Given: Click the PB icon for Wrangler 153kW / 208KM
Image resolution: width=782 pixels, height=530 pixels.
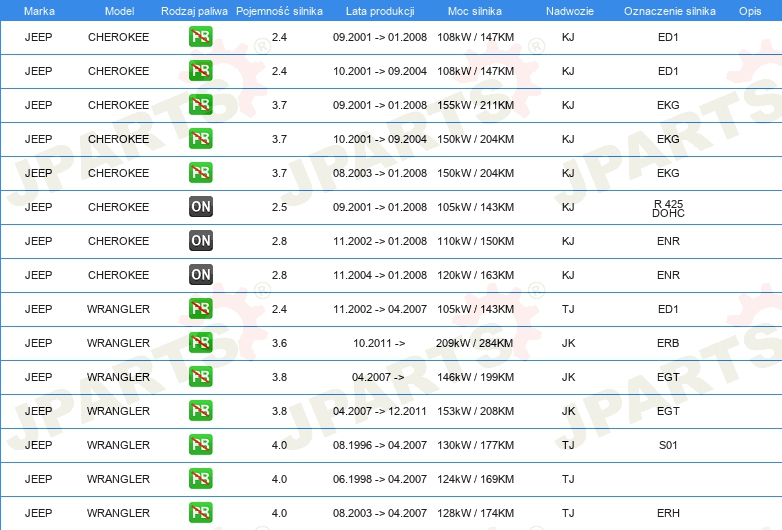Looking at the screenshot, I should click(x=201, y=411).
